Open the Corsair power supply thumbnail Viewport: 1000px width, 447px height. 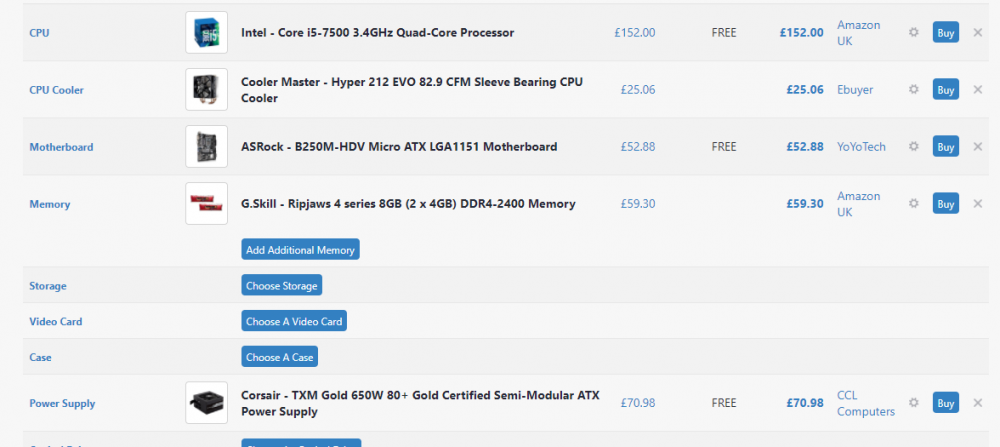tap(207, 402)
